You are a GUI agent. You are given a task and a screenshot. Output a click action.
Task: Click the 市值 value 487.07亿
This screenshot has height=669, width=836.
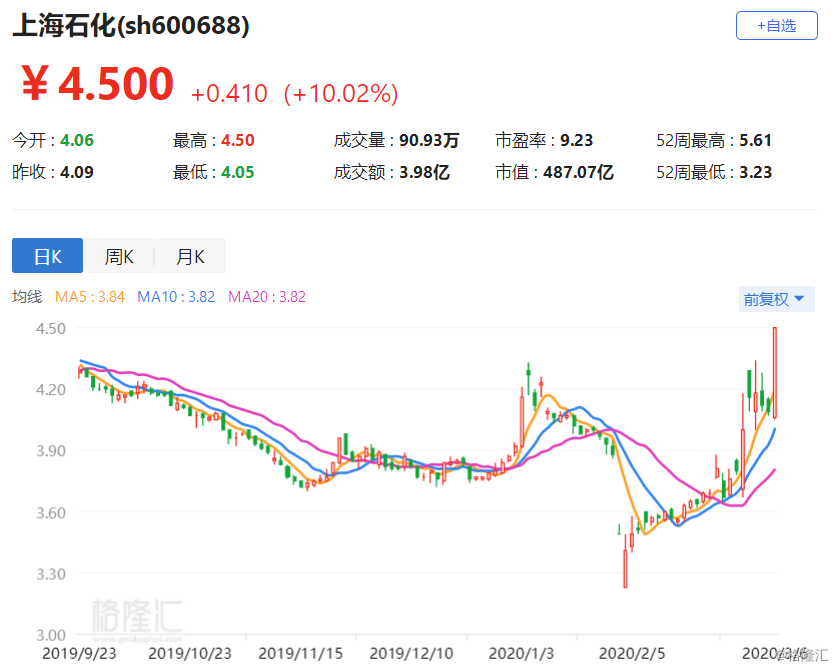tap(578, 172)
